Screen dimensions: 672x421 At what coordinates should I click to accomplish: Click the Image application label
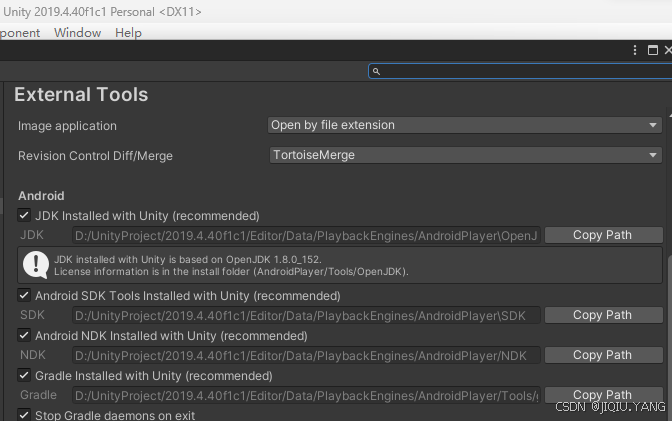tap(67, 126)
